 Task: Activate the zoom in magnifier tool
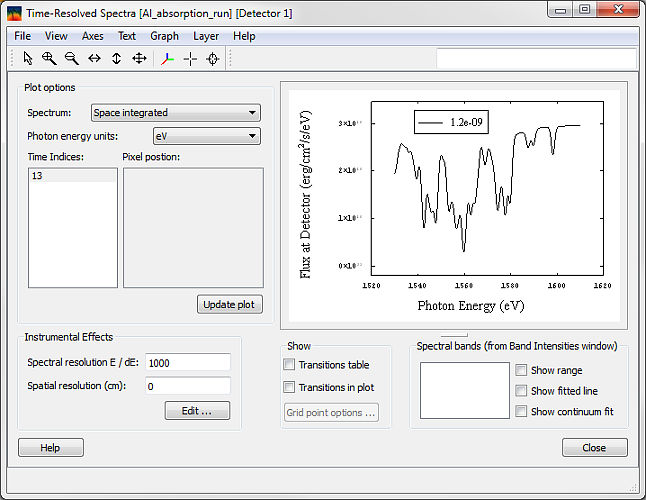[x=49, y=59]
